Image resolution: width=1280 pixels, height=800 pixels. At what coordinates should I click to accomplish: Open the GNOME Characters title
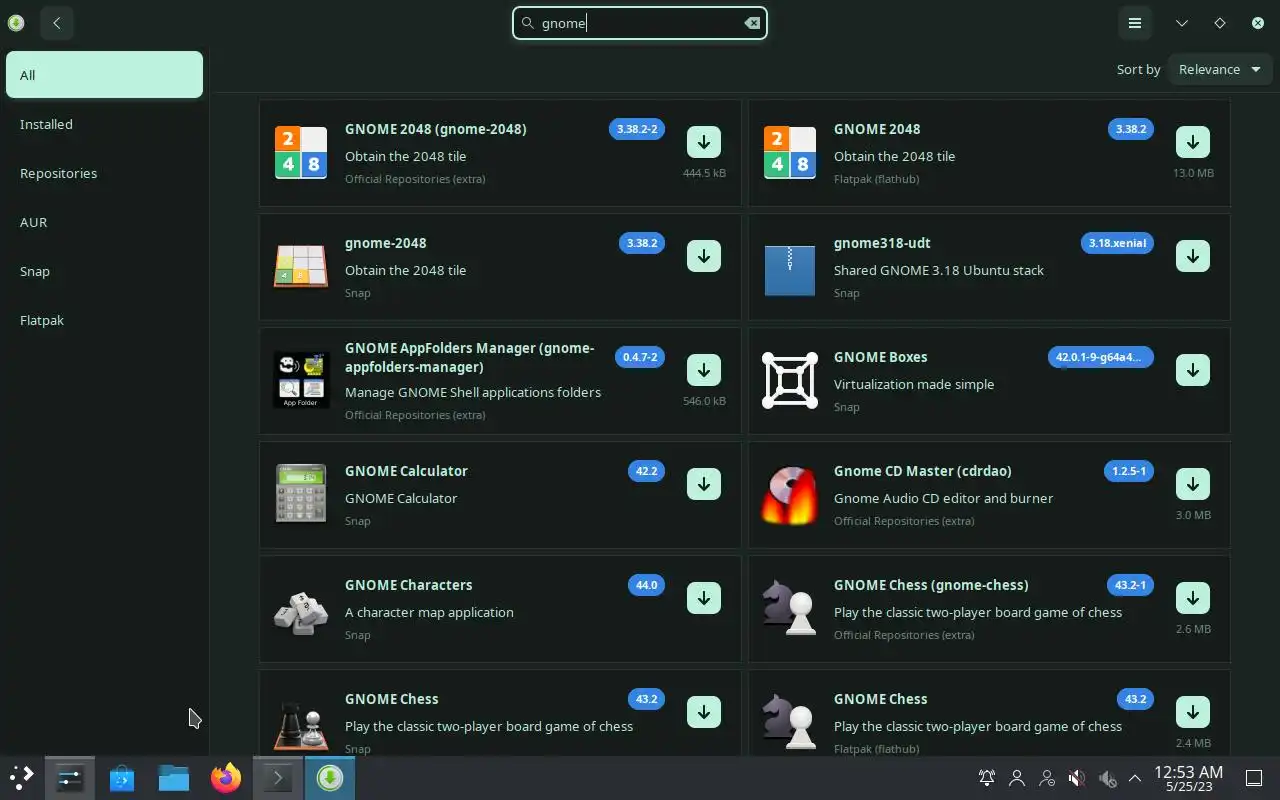coord(408,585)
